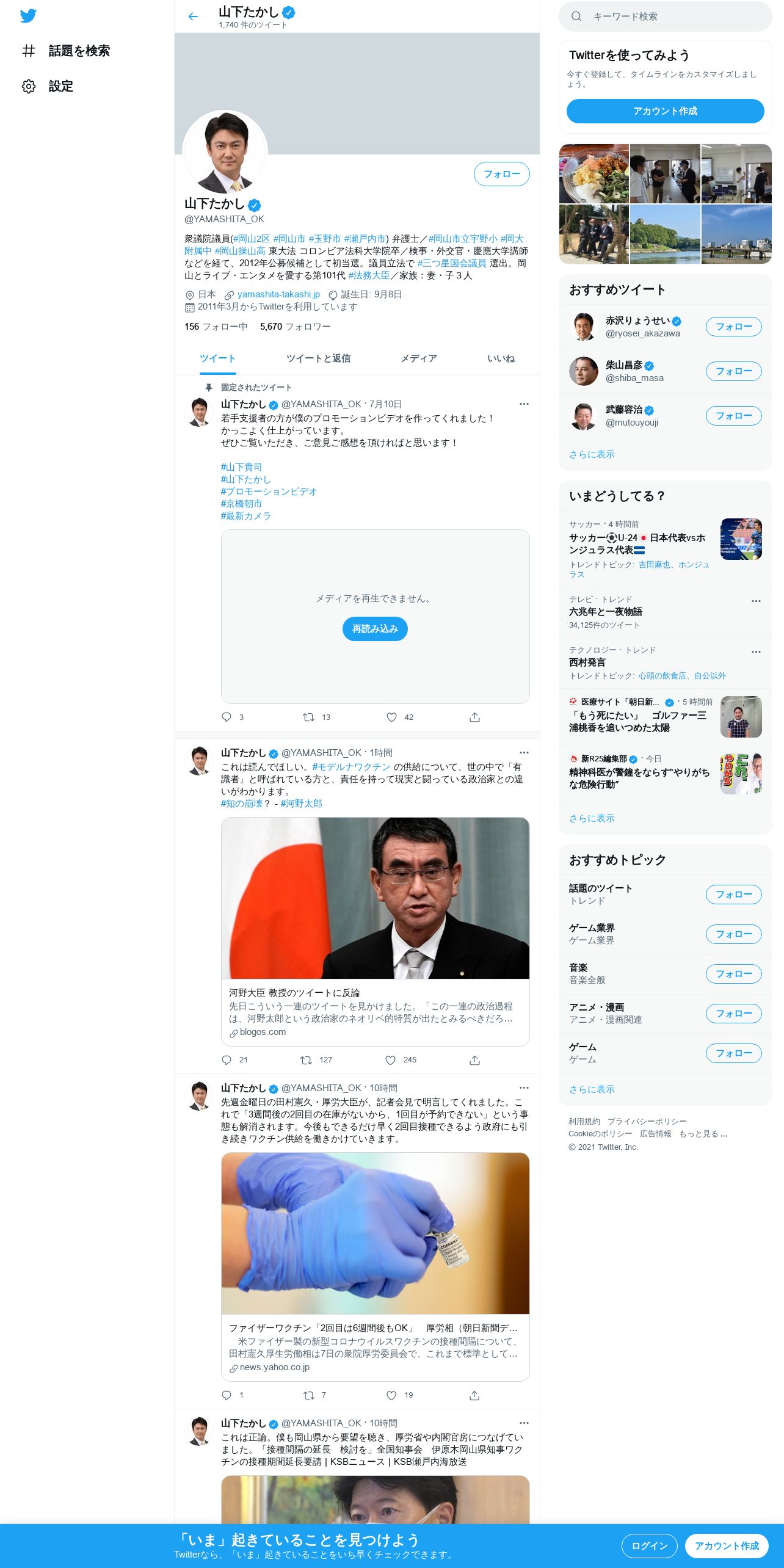Viewport: 784px width, 1568px height.
Task: Click ログイン in the bottom banner
Action: coord(649,1546)
